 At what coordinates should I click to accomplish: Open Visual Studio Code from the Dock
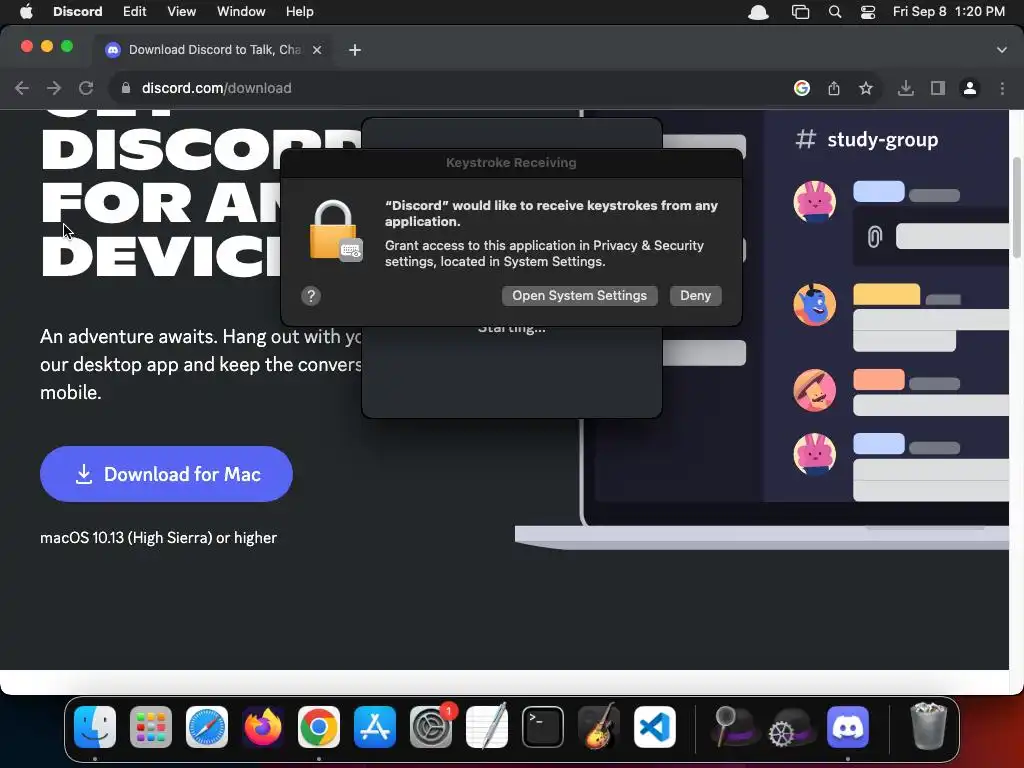pos(654,727)
